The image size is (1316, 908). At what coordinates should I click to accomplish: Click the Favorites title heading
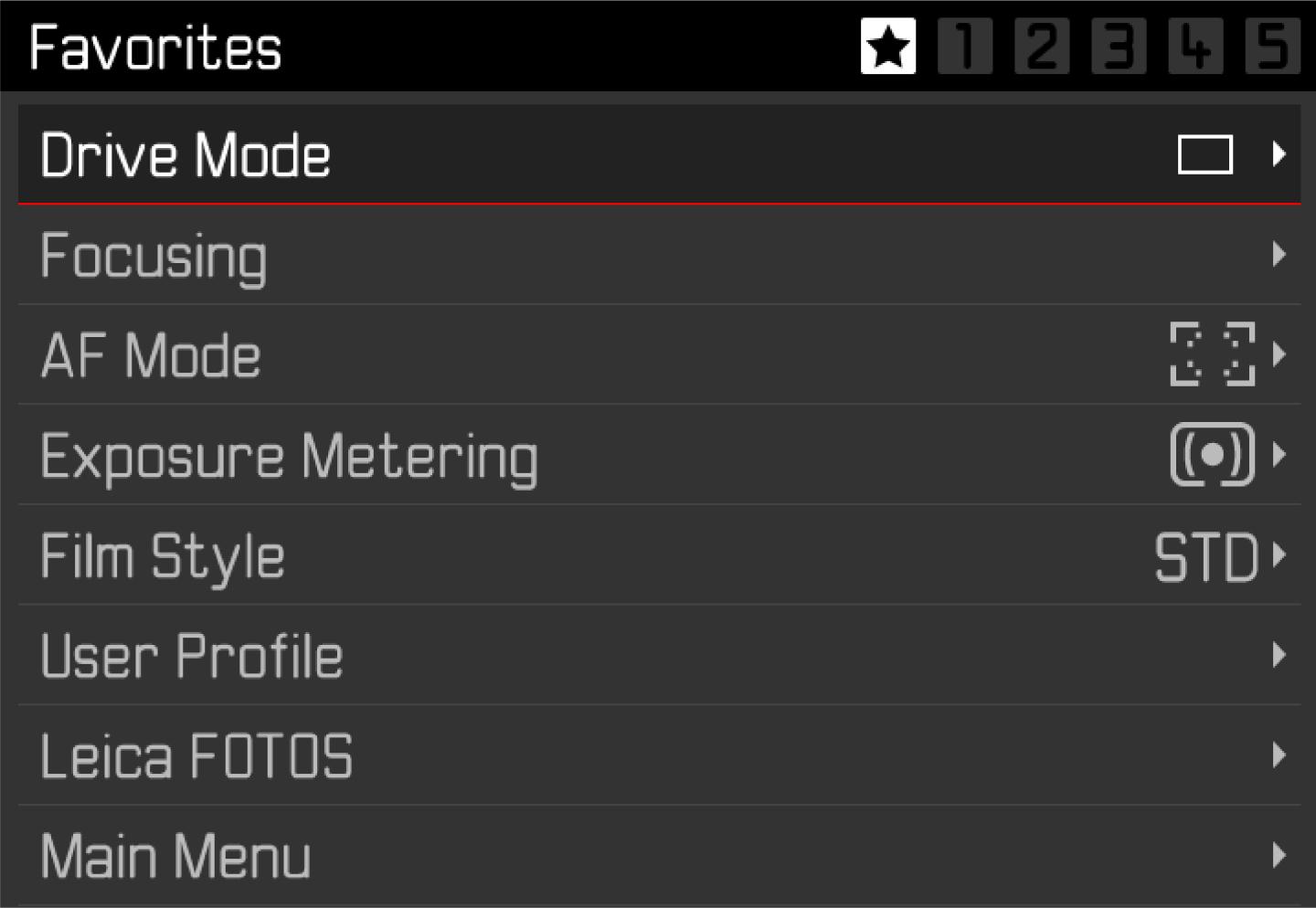coord(155,48)
